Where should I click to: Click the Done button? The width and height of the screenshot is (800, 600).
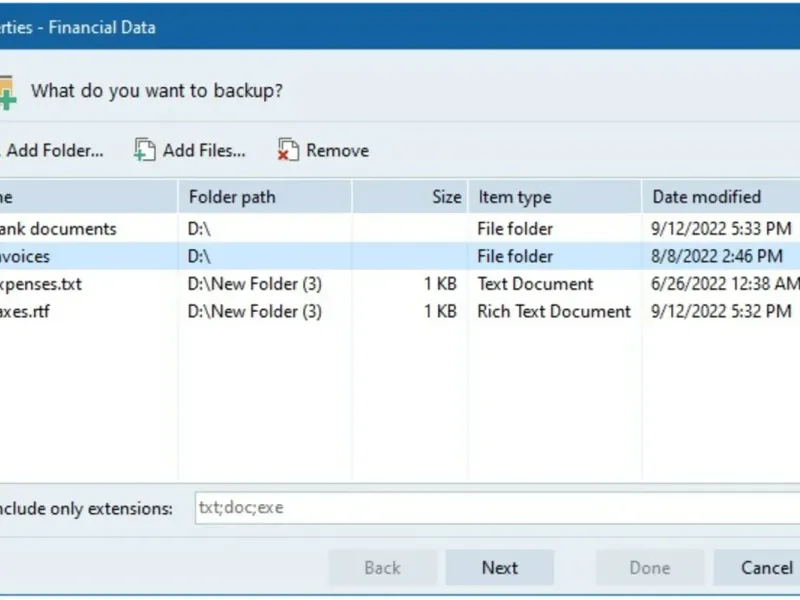(x=650, y=567)
